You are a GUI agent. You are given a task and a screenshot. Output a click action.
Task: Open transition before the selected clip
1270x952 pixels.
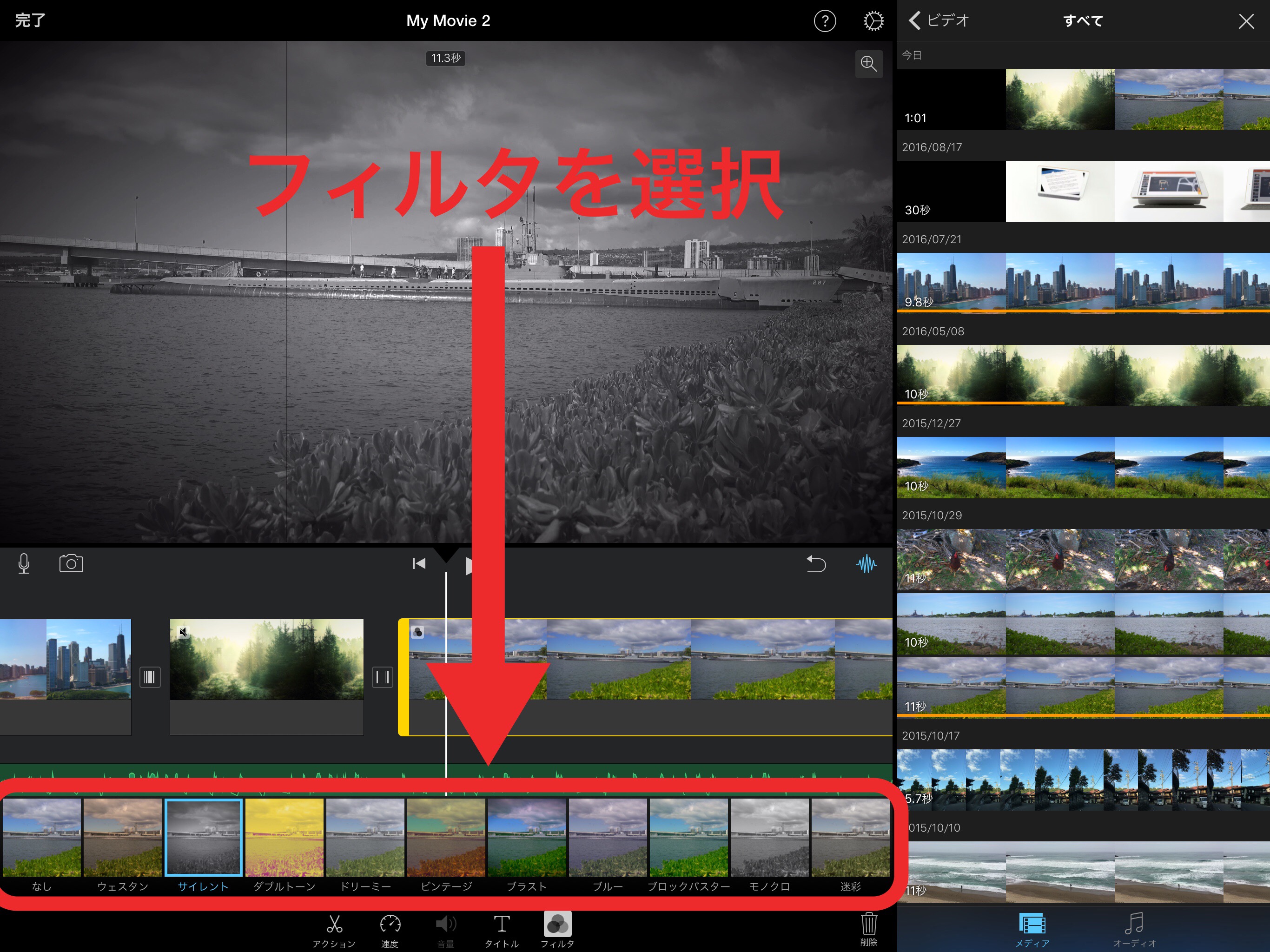(383, 678)
